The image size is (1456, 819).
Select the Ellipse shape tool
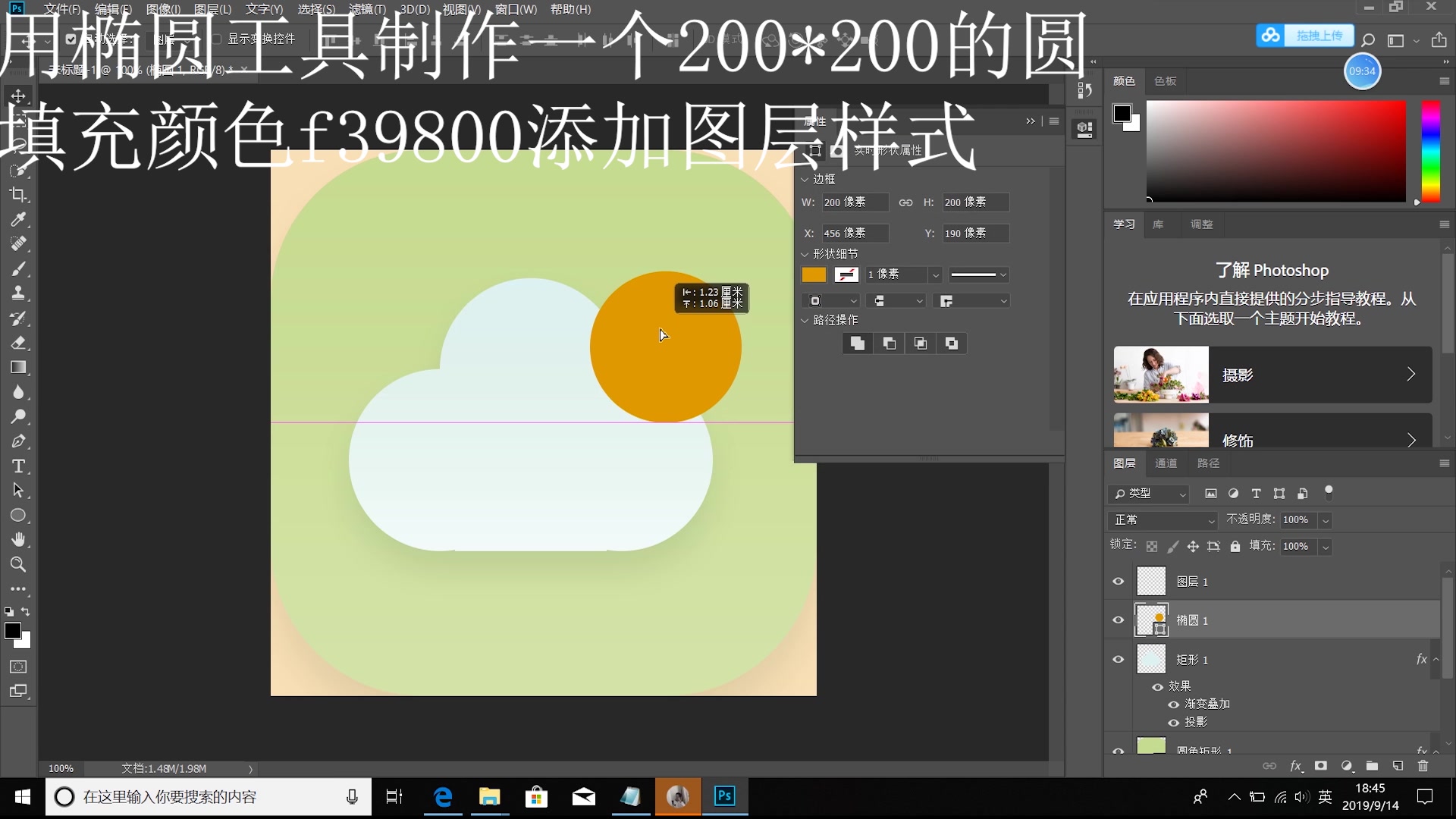tap(18, 516)
